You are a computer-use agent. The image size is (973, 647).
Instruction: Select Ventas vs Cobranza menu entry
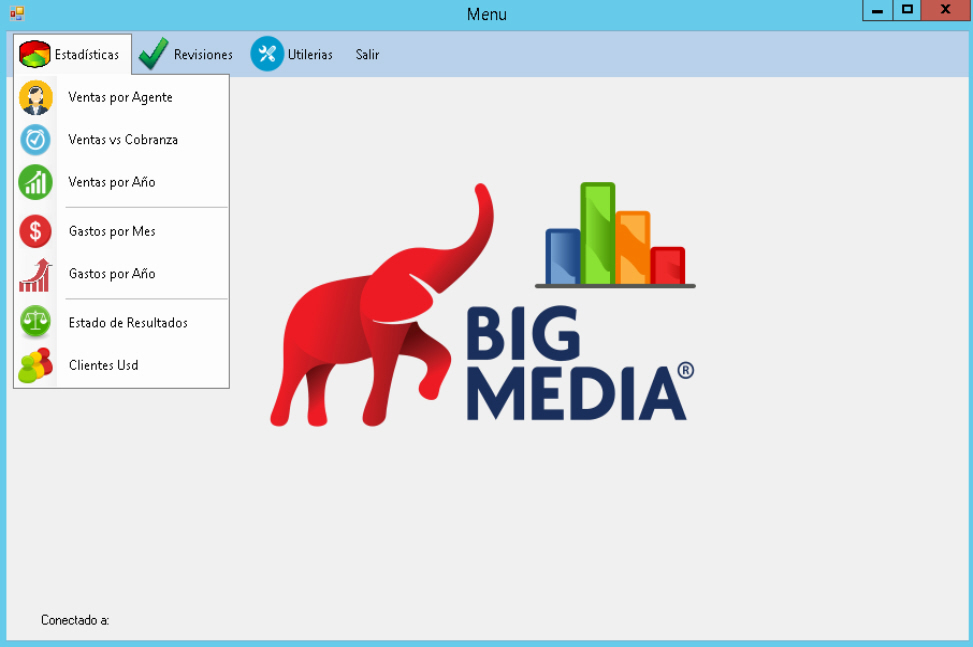click(x=123, y=140)
